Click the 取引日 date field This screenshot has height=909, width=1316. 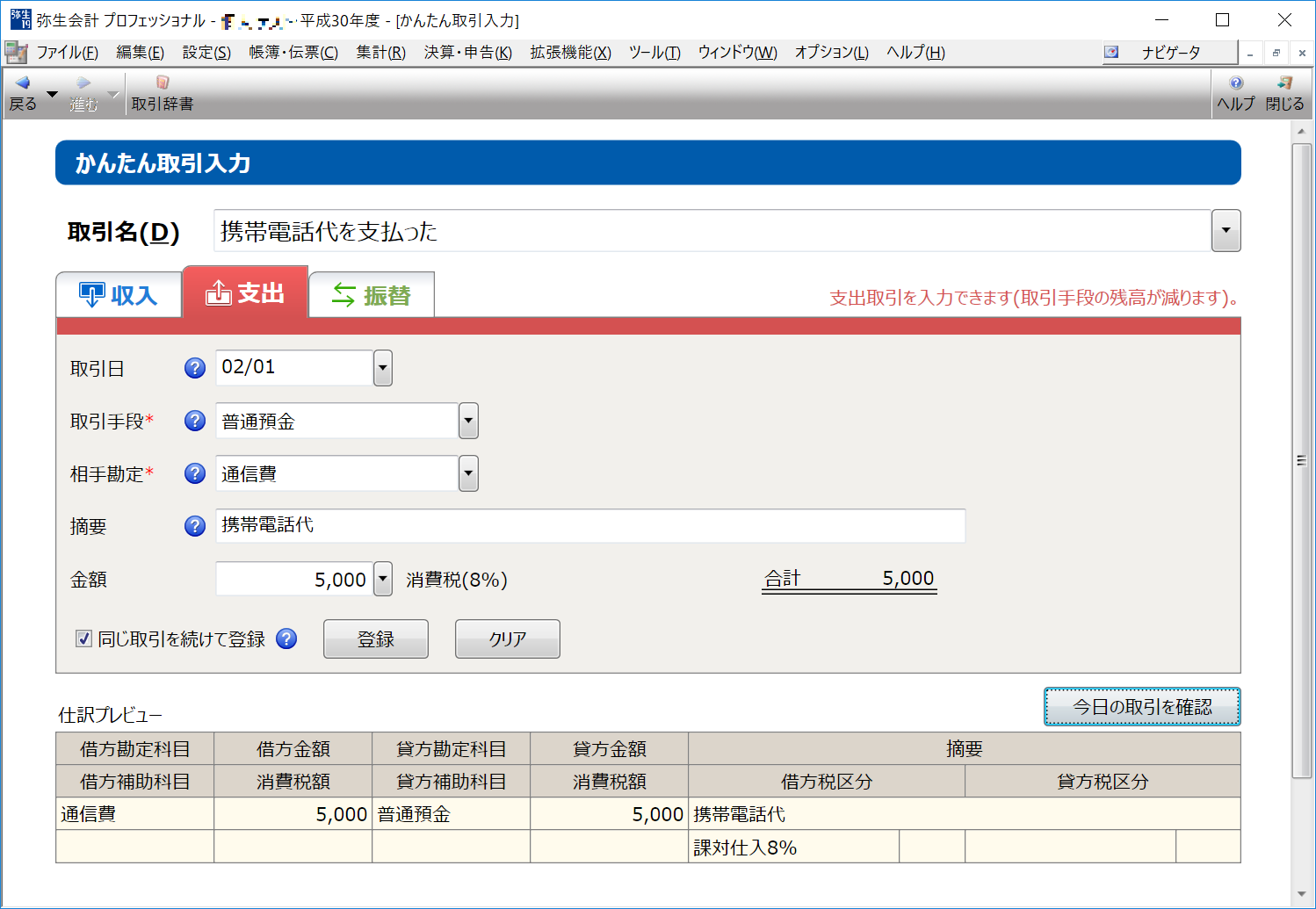coord(294,367)
